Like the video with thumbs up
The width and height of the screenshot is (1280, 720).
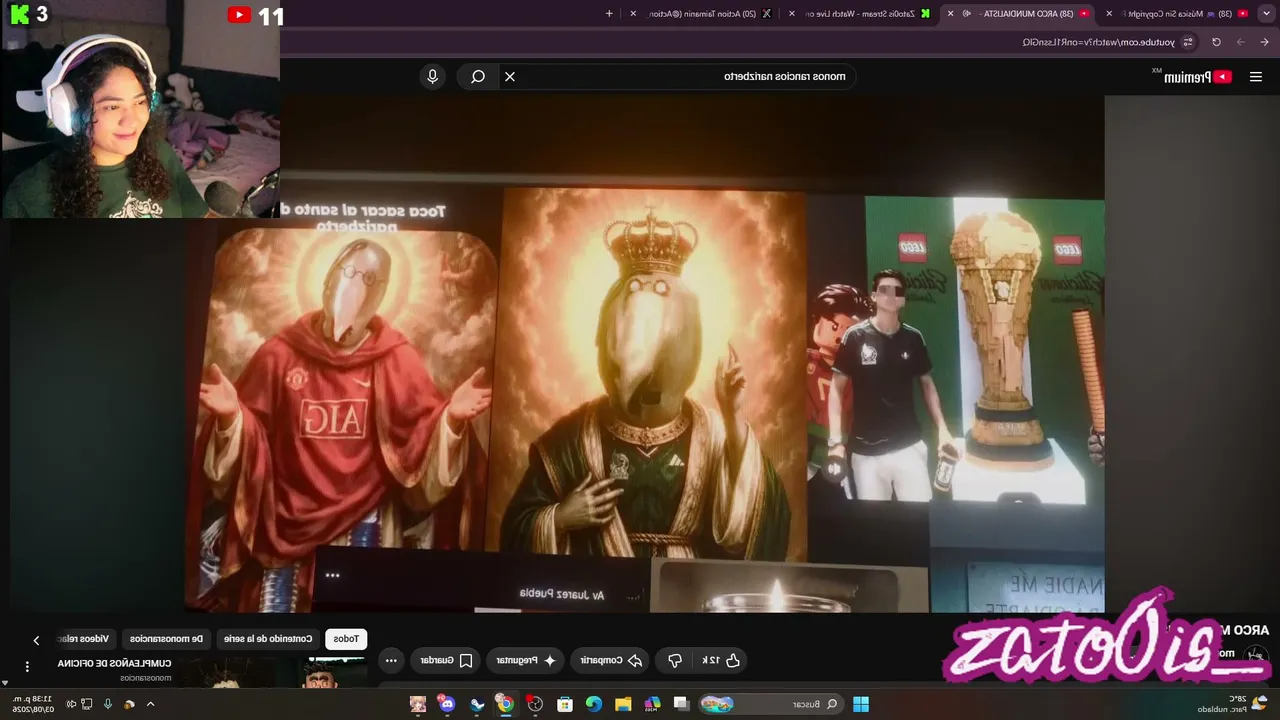point(722,660)
